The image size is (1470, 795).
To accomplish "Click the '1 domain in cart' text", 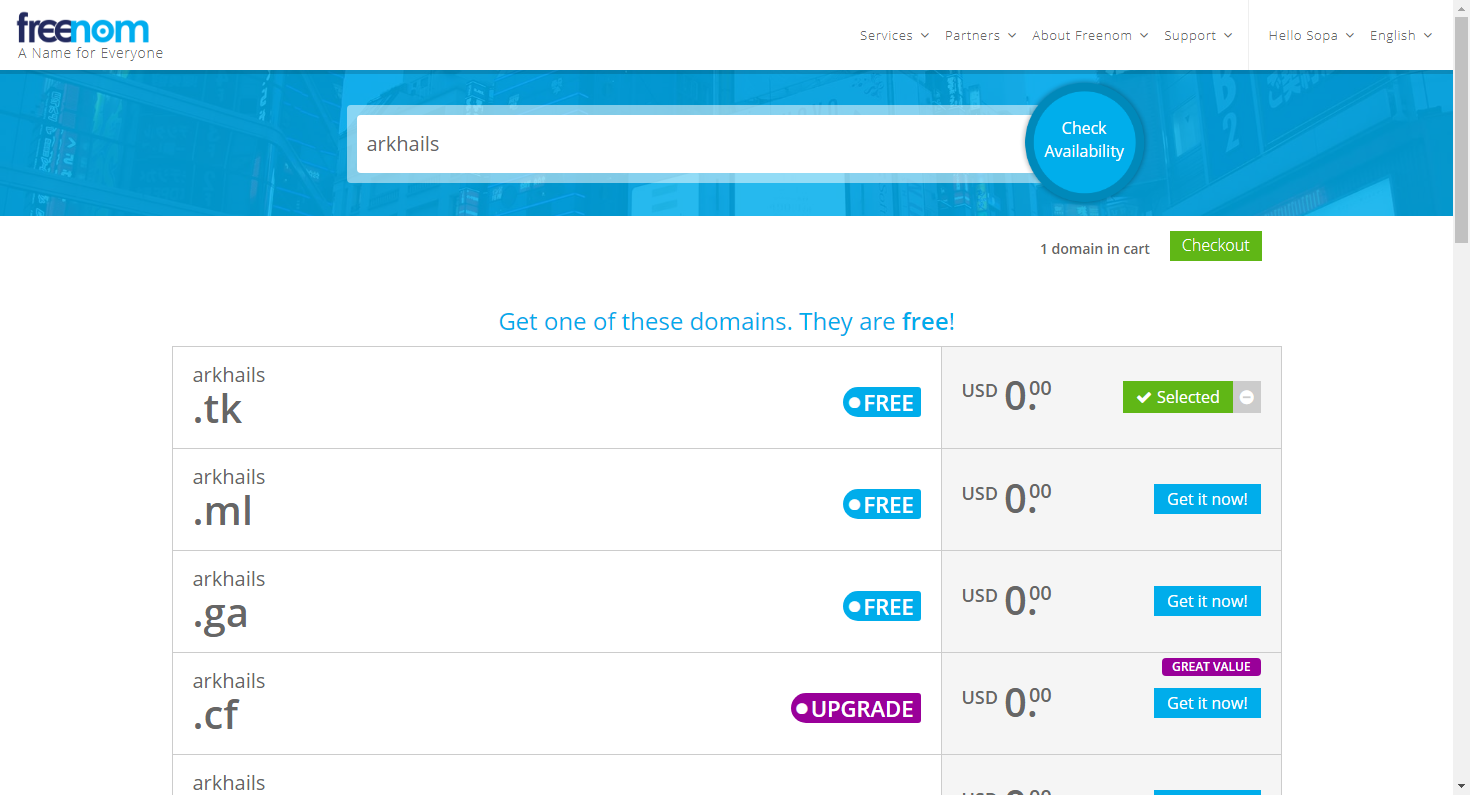I will click(x=1095, y=249).
